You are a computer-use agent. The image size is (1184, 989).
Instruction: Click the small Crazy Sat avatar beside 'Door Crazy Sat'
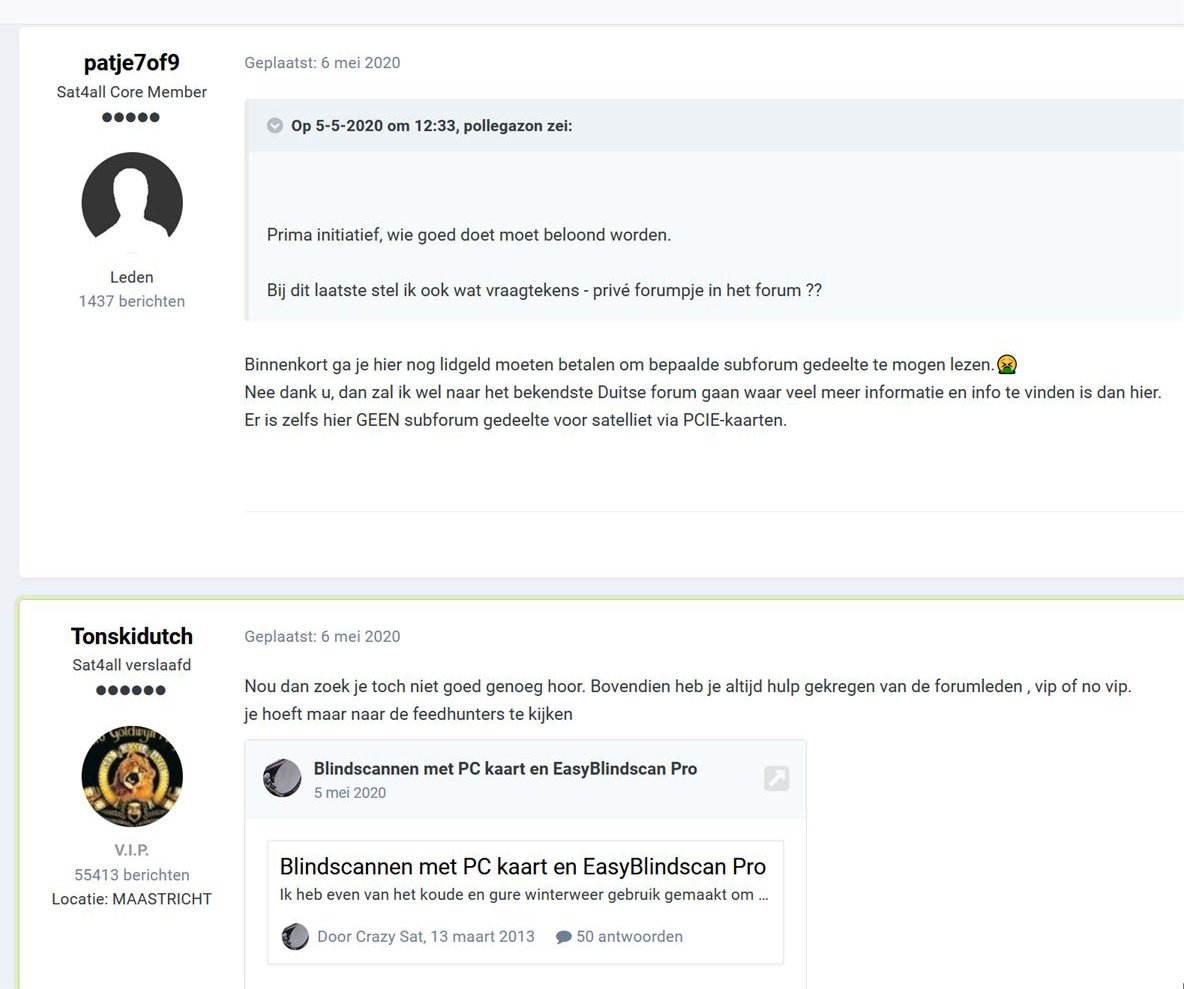[x=295, y=936]
